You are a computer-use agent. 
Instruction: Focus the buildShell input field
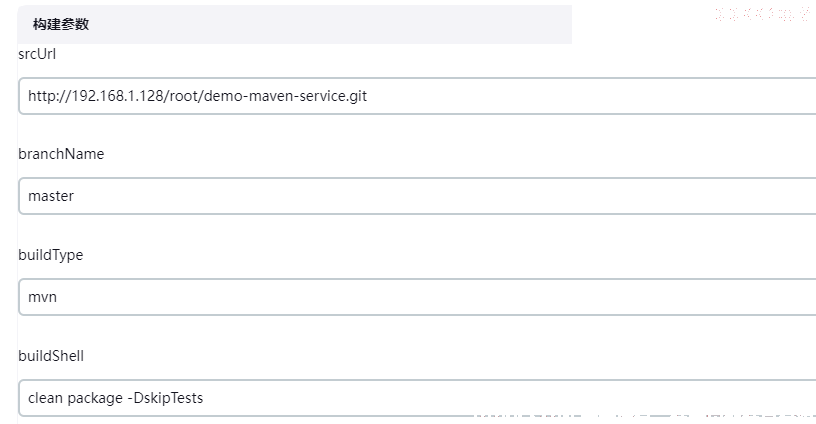(x=417, y=397)
